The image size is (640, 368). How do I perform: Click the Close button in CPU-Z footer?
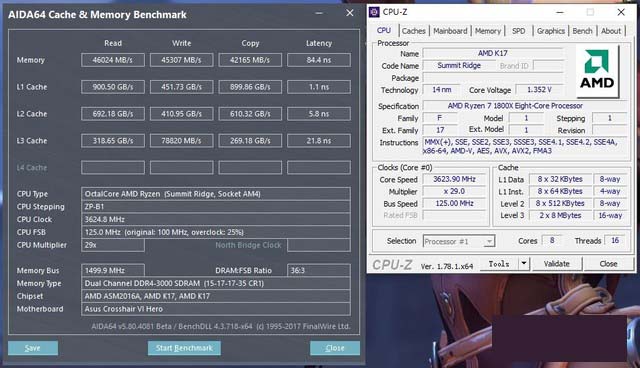(608, 264)
